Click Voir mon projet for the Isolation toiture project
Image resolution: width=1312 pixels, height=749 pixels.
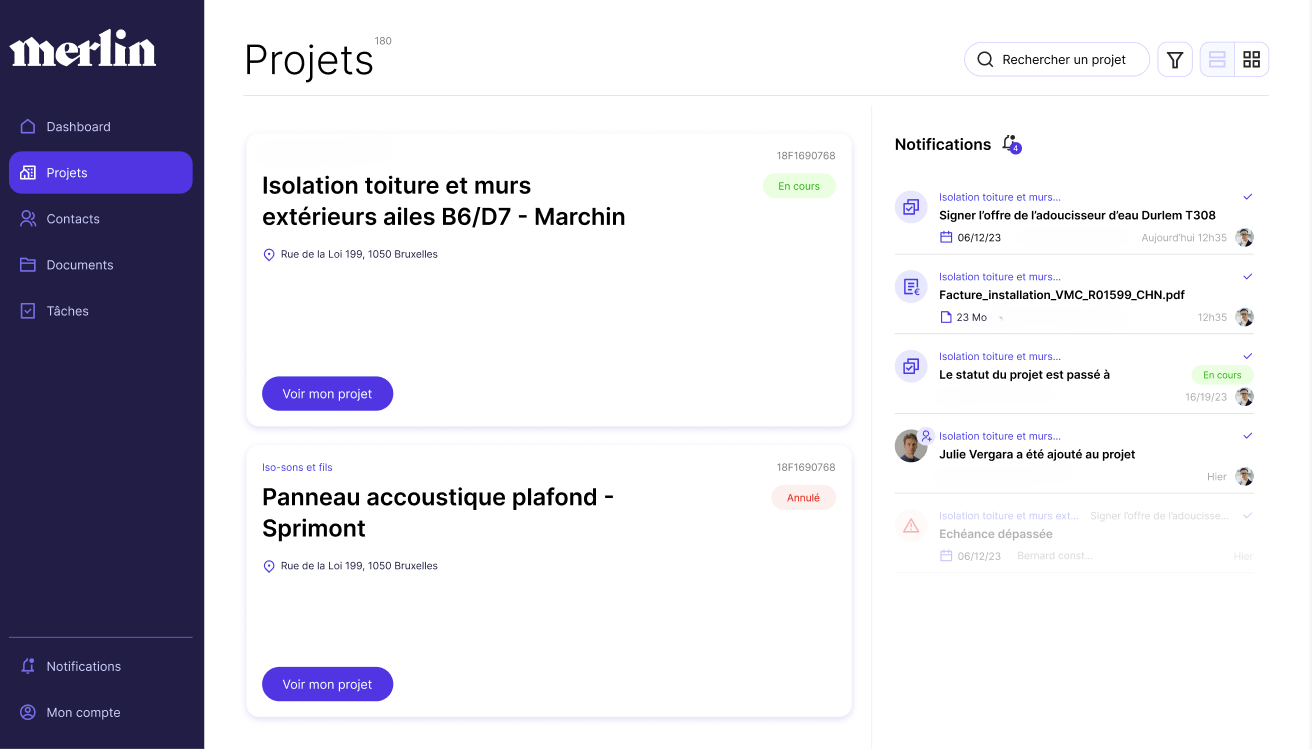327,394
